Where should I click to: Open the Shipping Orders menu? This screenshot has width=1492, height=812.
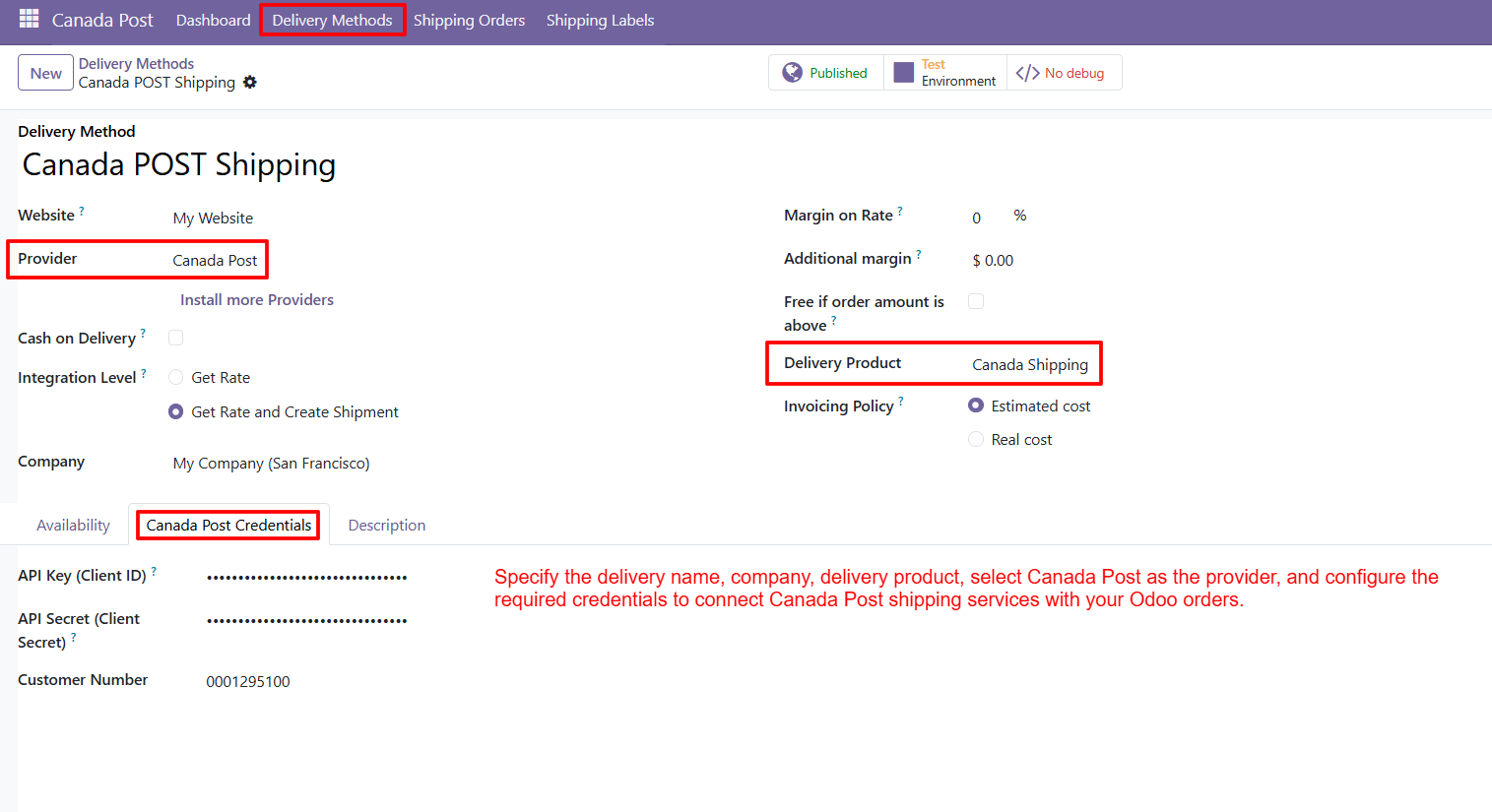(x=469, y=21)
